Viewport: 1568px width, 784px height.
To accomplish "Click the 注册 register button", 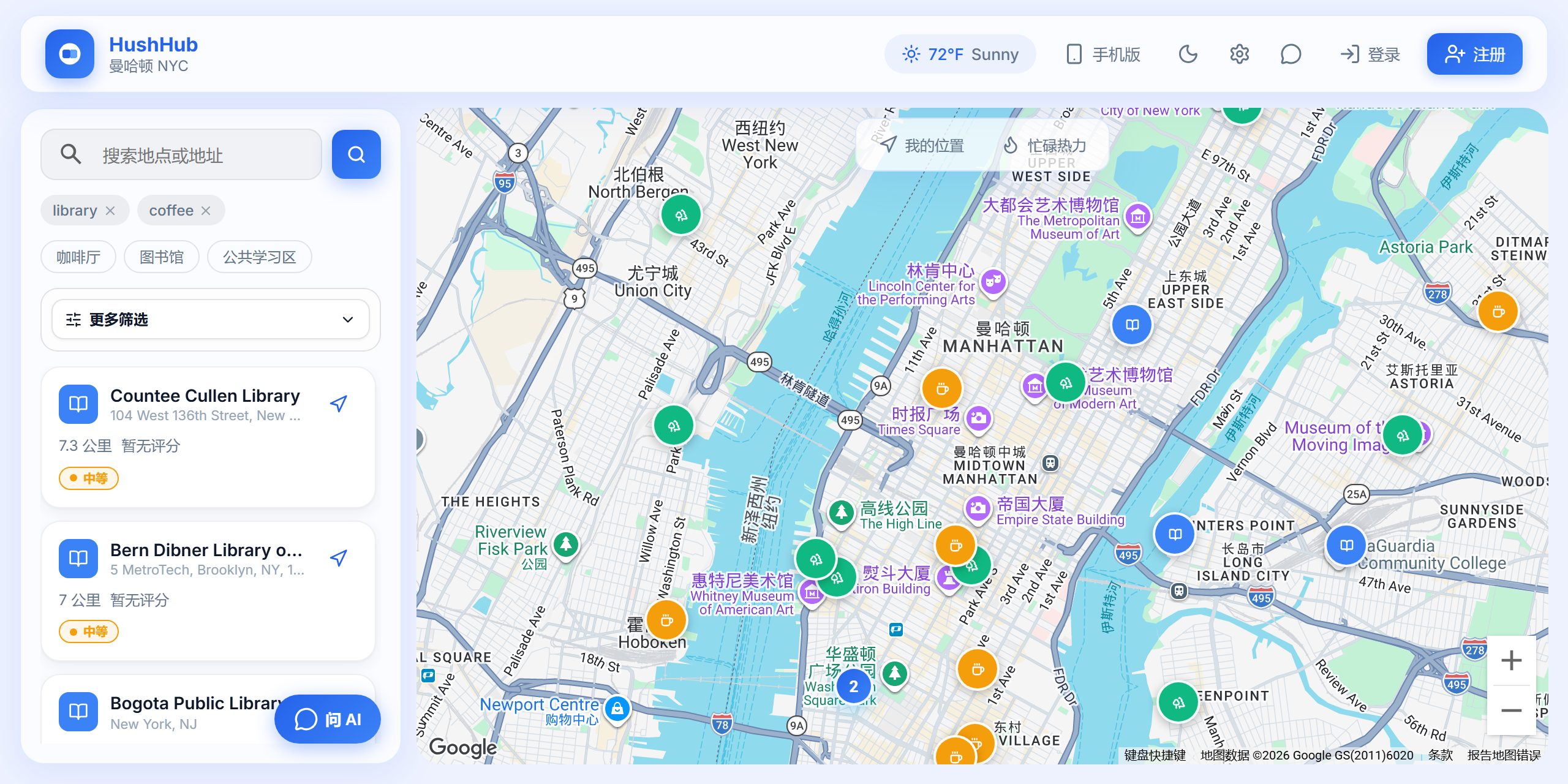I will pos(1474,54).
